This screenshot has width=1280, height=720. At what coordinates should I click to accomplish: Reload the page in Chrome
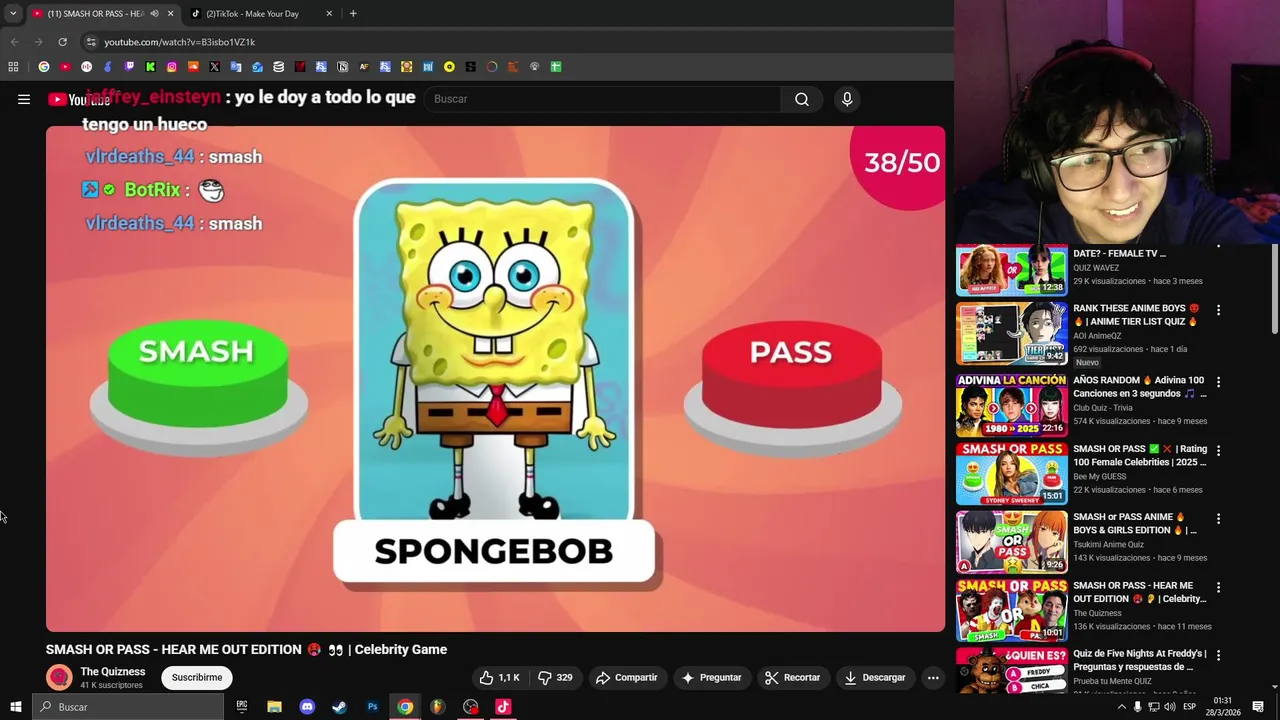click(x=62, y=42)
